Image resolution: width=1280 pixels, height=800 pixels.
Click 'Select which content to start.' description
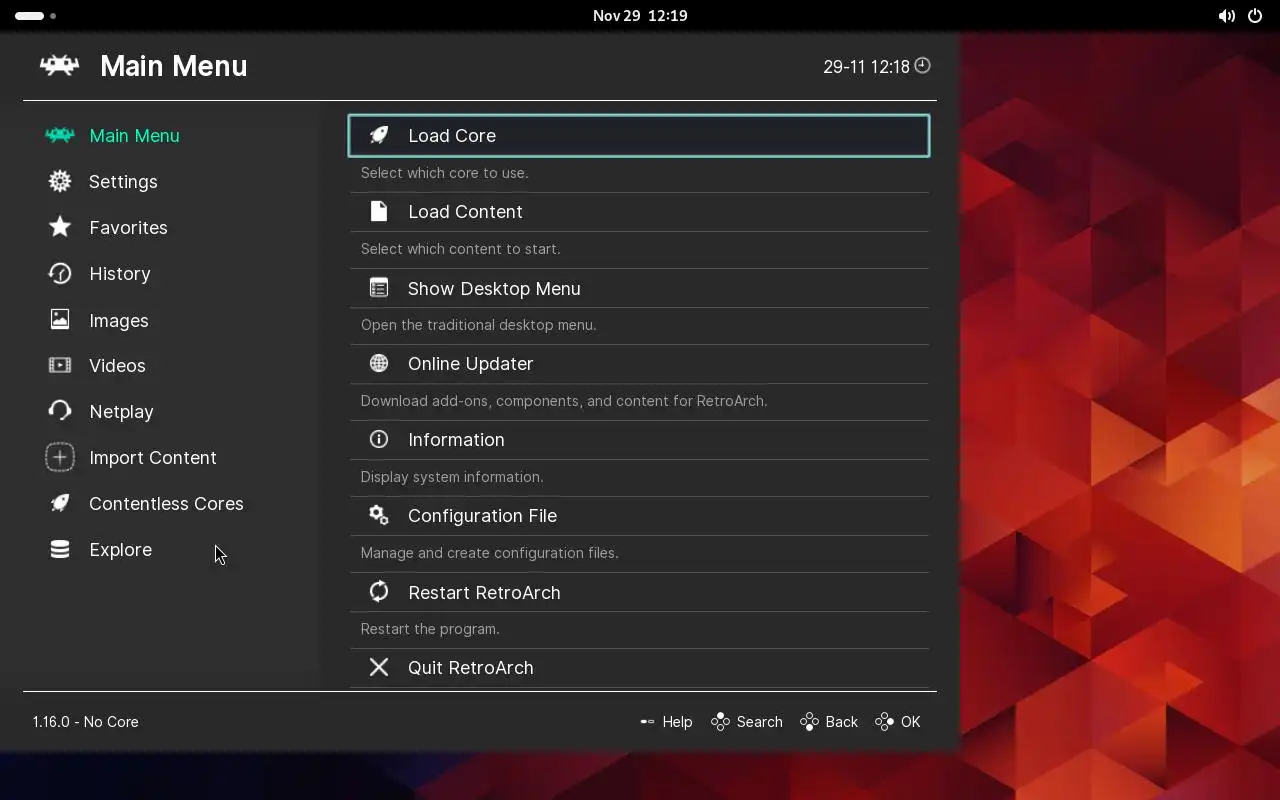click(x=460, y=248)
